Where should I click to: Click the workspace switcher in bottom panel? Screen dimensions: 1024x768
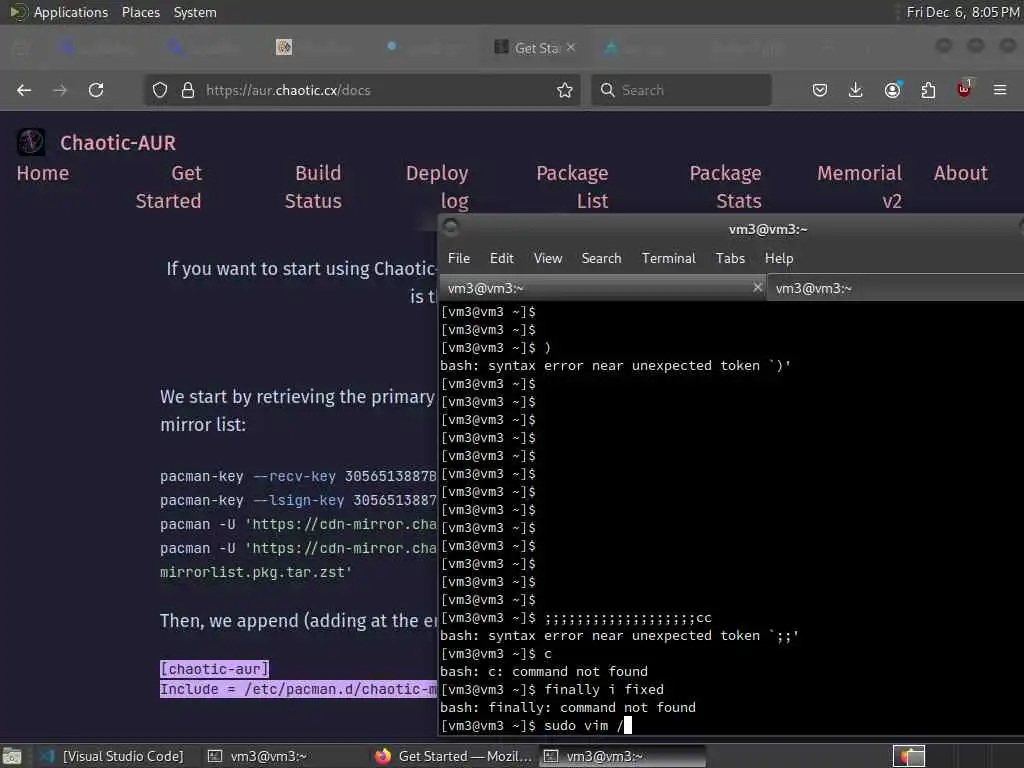(x=908, y=756)
